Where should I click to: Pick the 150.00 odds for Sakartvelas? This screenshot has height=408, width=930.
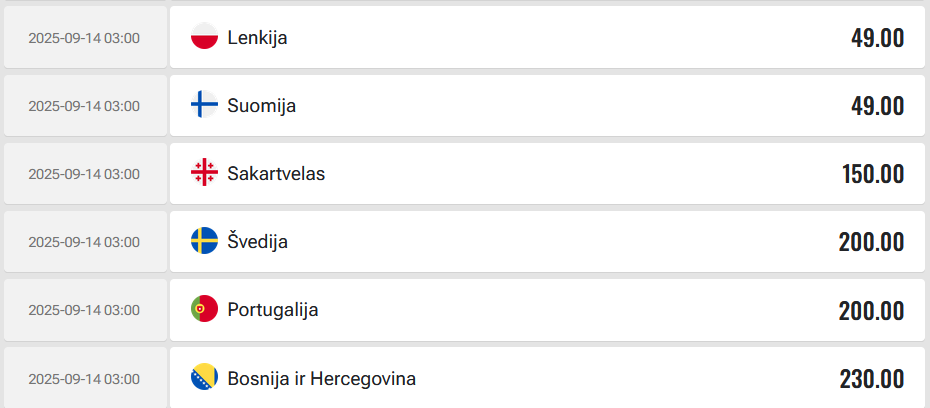pos(873,174)
